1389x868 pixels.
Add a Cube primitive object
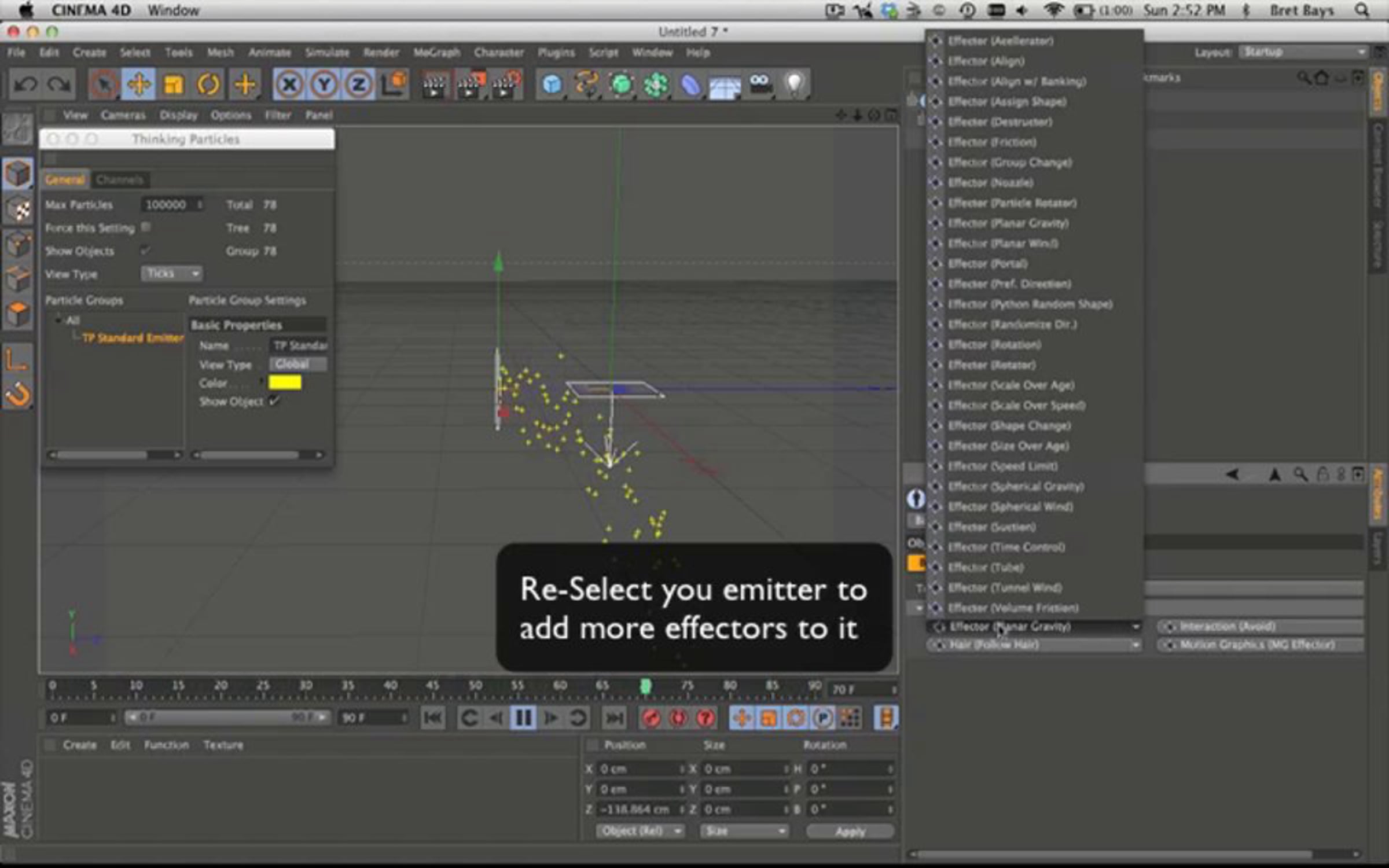pos(552,84)
